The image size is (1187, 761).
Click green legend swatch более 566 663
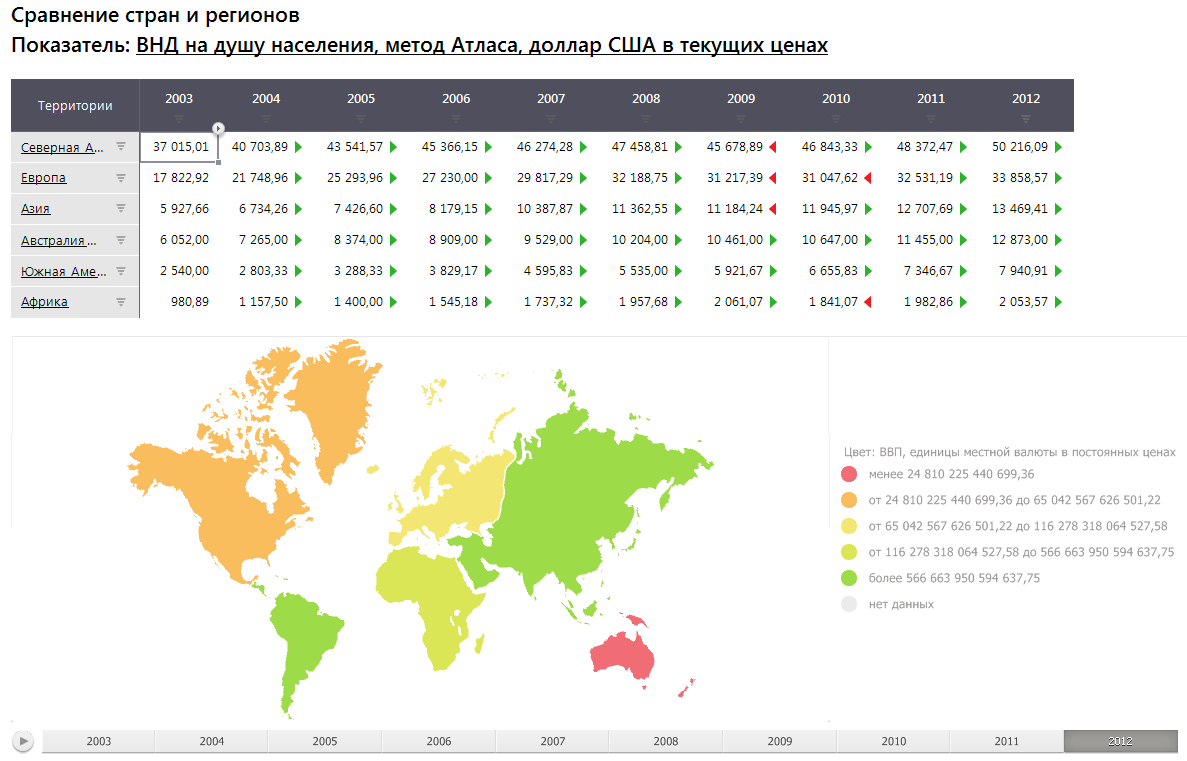(849, 578)
